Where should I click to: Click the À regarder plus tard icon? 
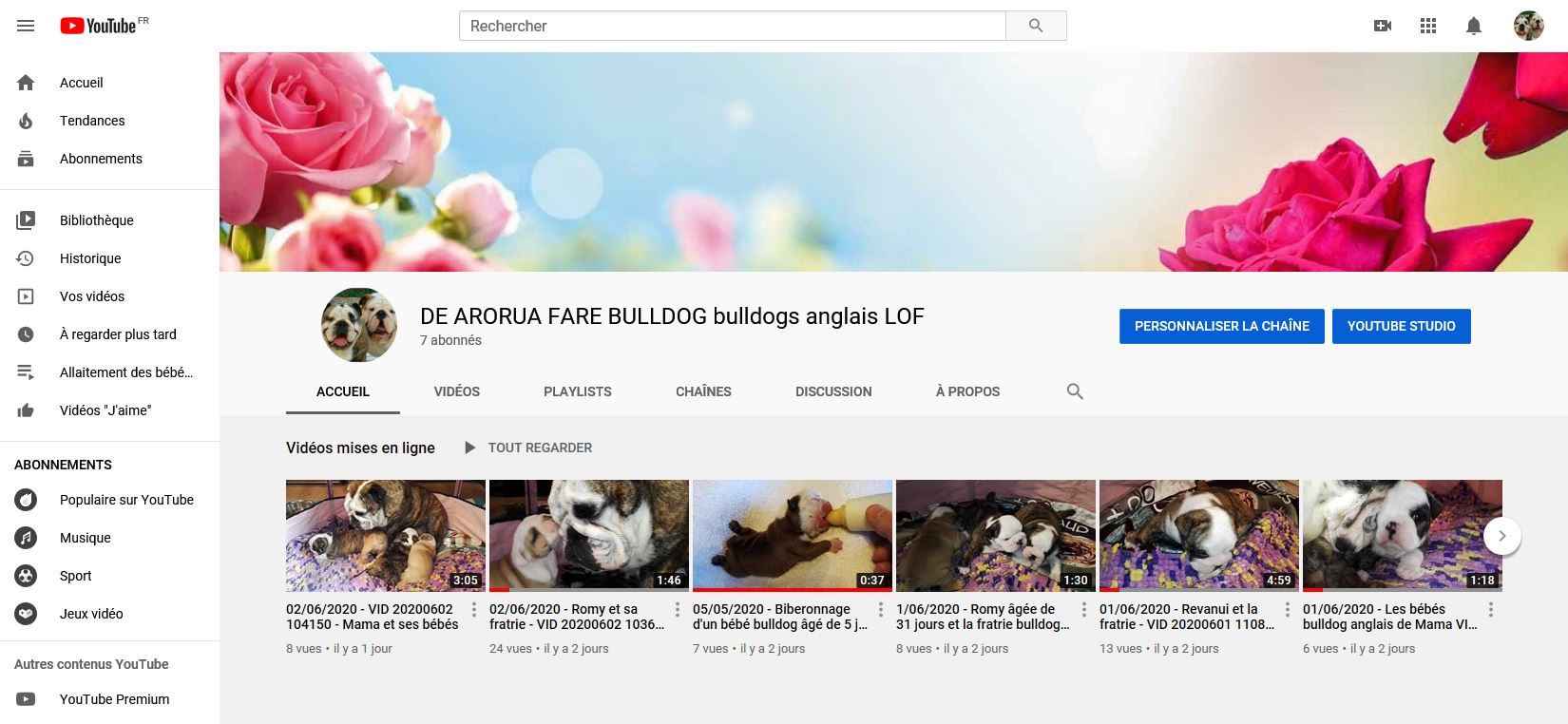(26, 334)
